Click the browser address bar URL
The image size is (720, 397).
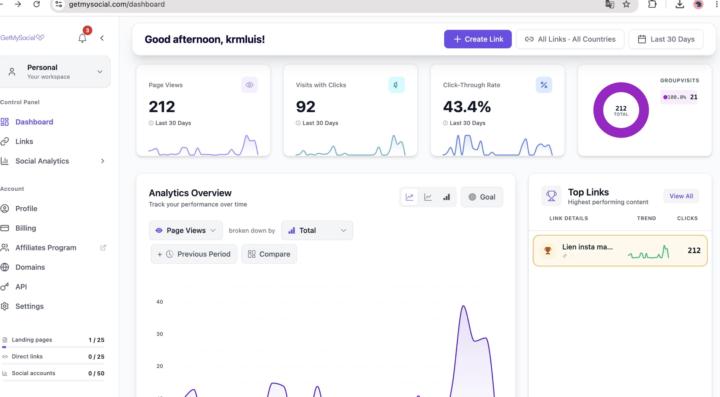point(117,4)
